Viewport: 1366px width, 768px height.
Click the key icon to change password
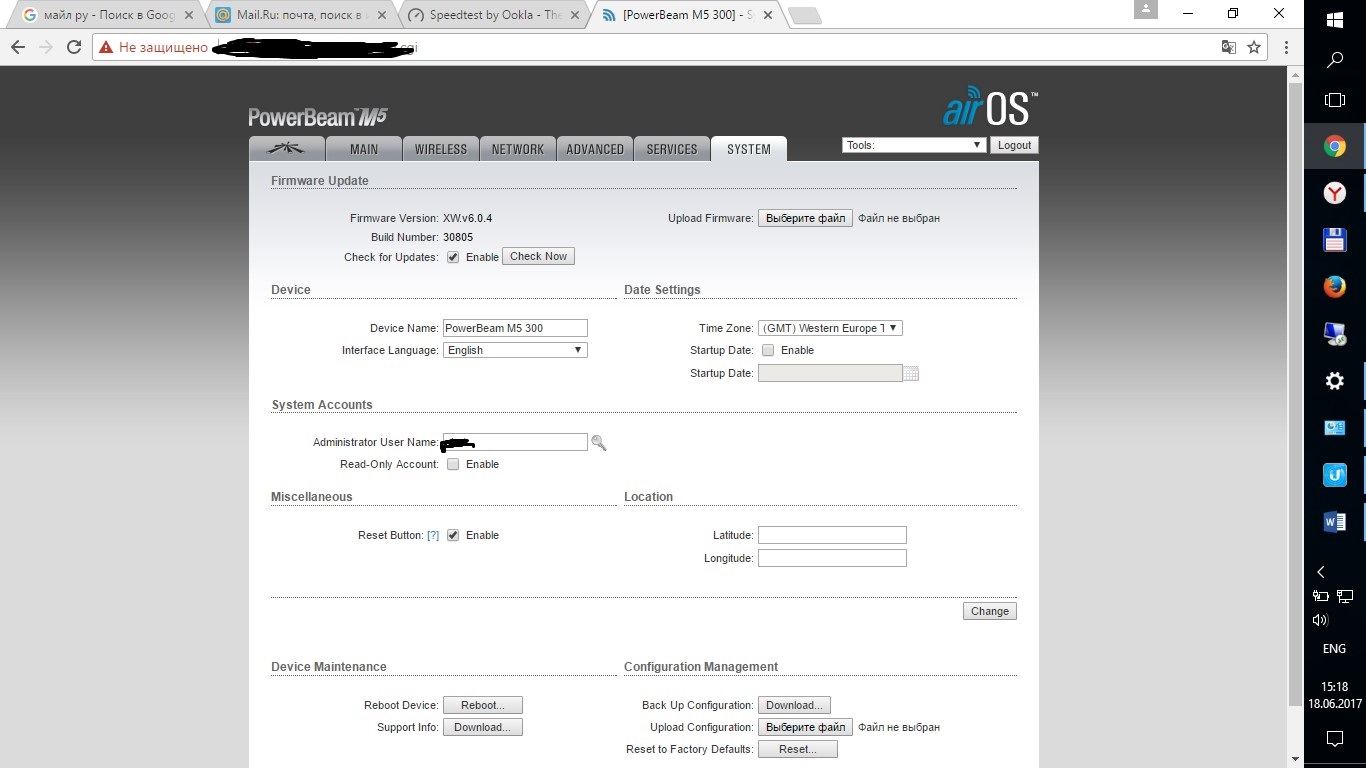[x=598, y=442]
